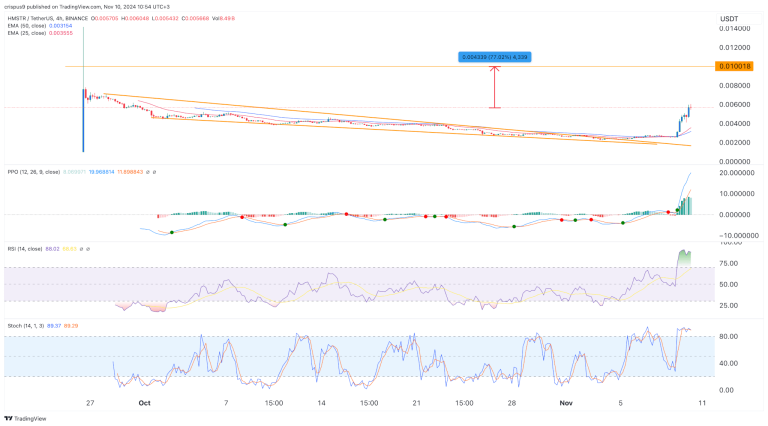Click the 80.00 Stoch axis label
The width and height of the screenshot is (768, 426).
[728, 336]
